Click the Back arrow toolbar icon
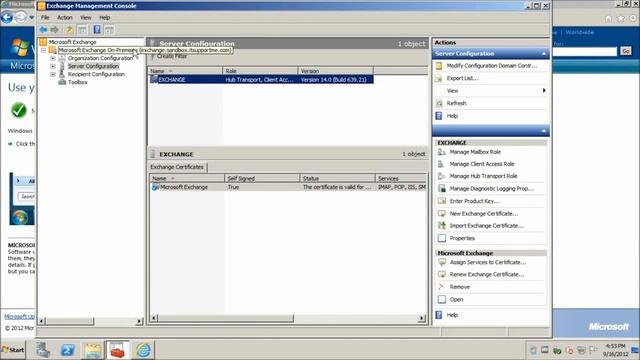The width and height of the screenshot is (640, 360). 43,30
